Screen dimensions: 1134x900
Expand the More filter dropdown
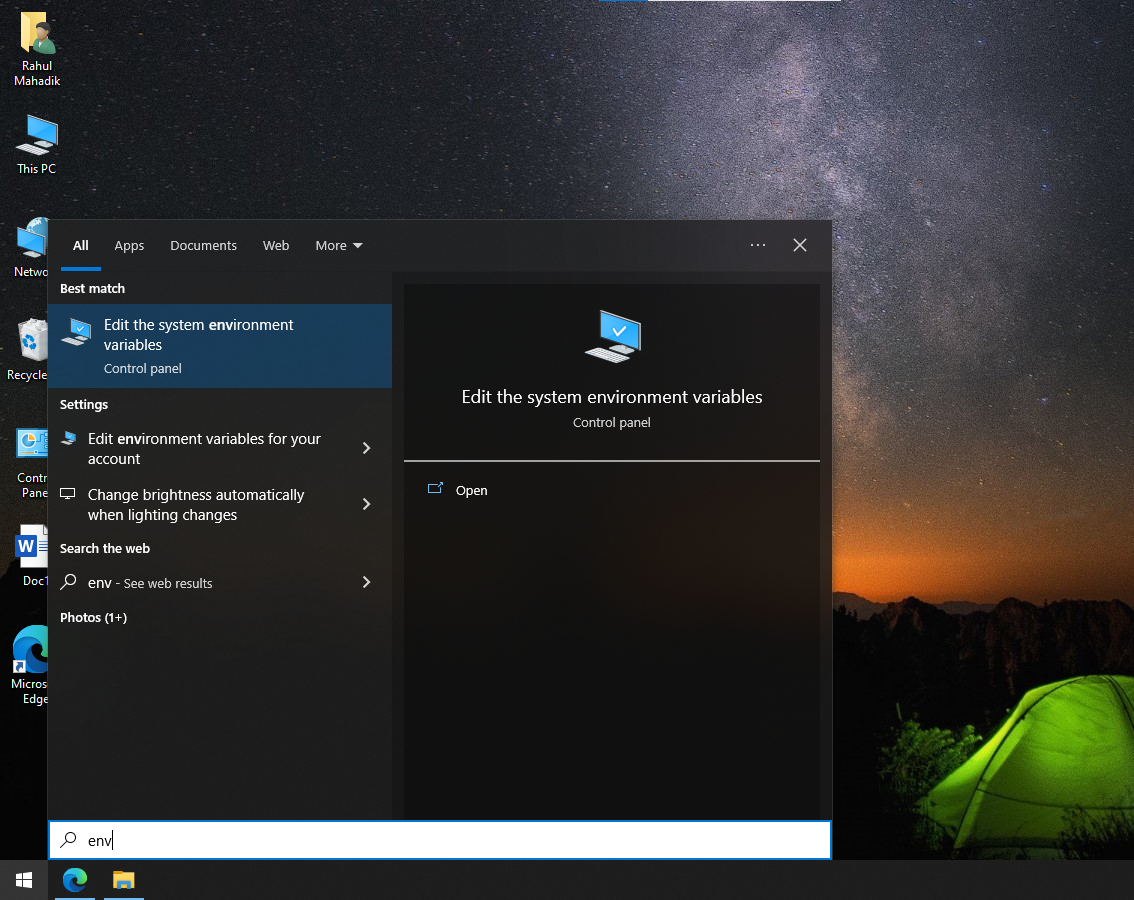tap(338, 245)
